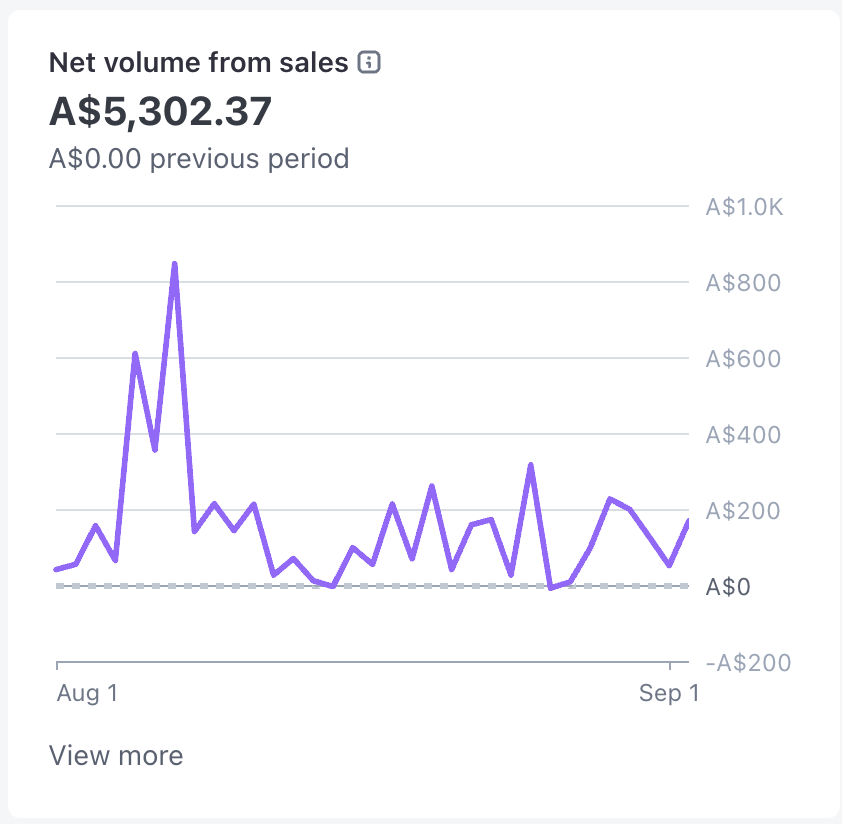Click the A$600 y-axis label
The width and height of the screenshot is (842, 824).
(743, 359)
